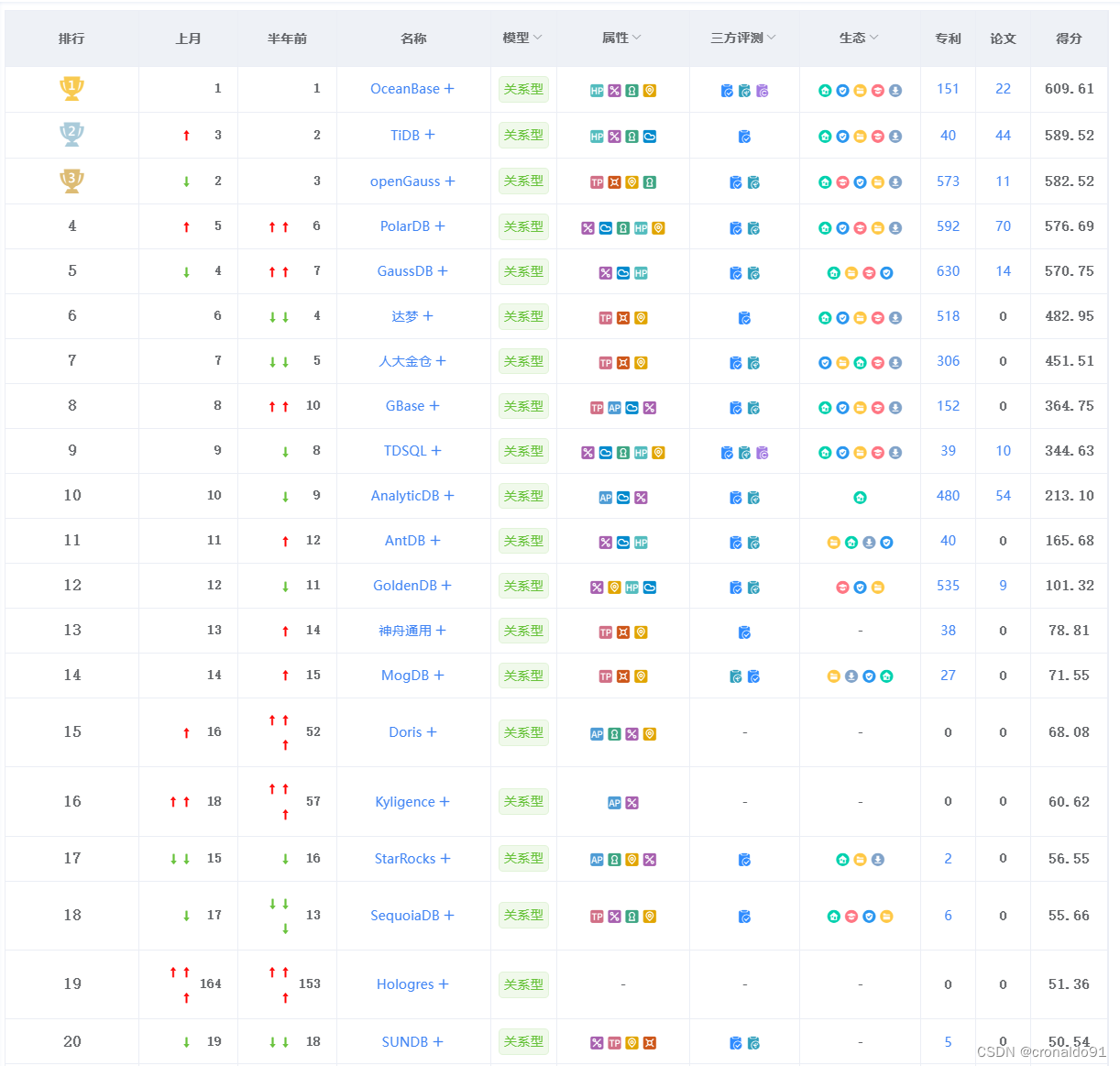1120x1066 pixels.
Task: Click the green home icon in SequoiaDB row
Action: [x=833, y=917]
